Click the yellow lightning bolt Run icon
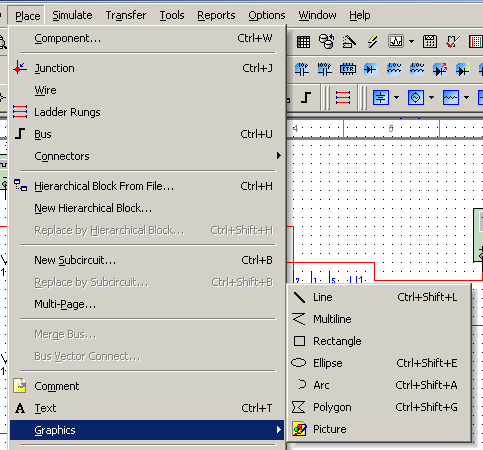The image size is (483, 450). click(x=373, y=42)
